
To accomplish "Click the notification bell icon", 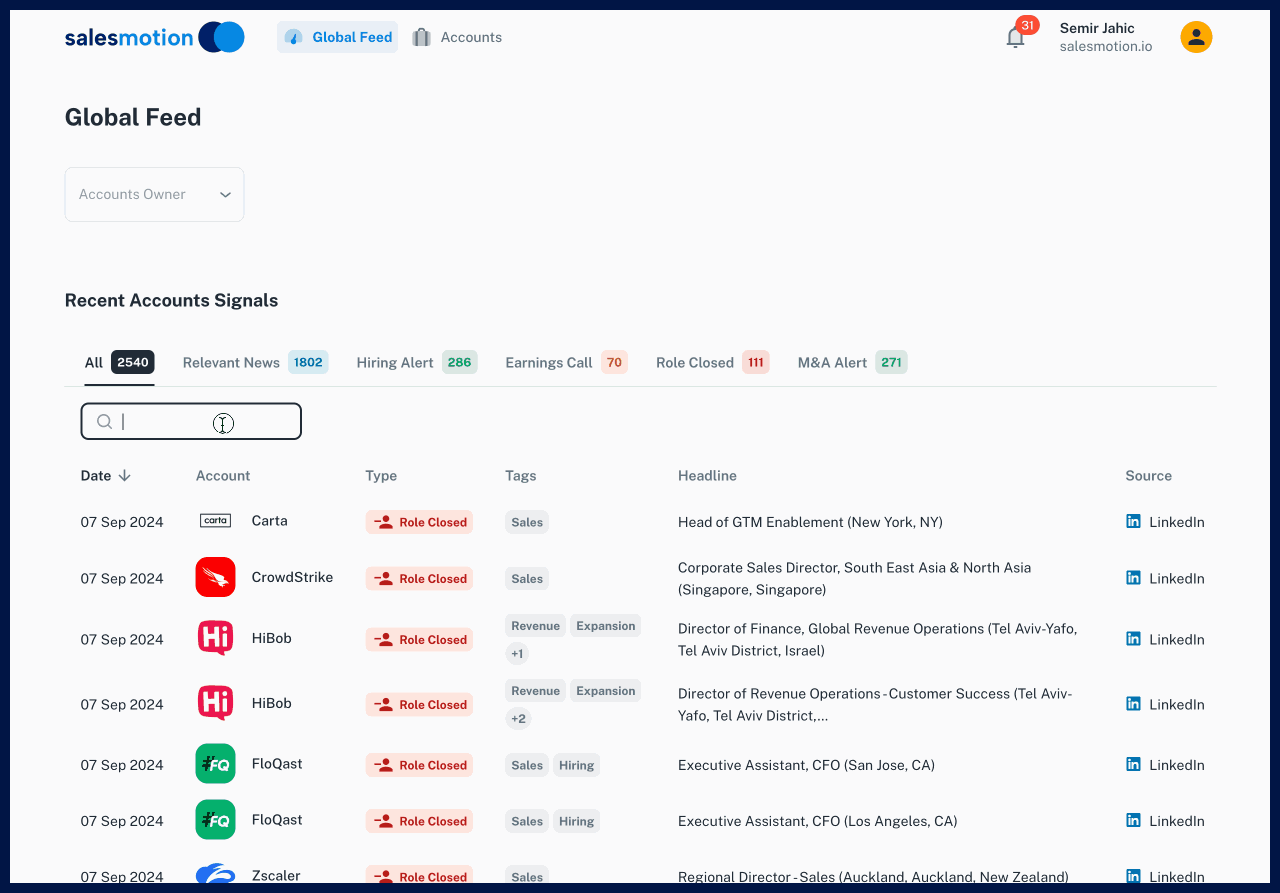I will point(1015,38).
